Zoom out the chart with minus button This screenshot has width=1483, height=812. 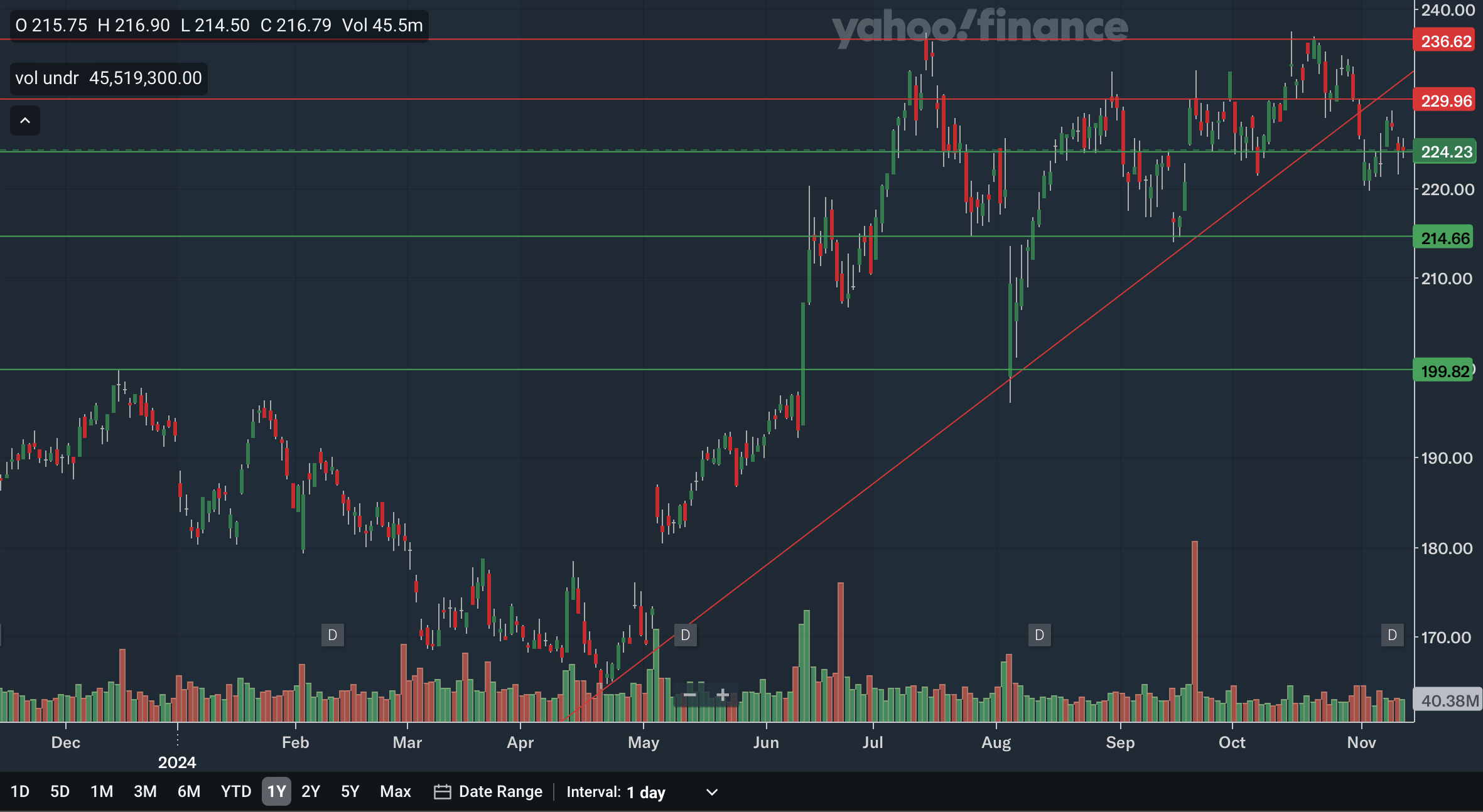click(x=689, y=695)
